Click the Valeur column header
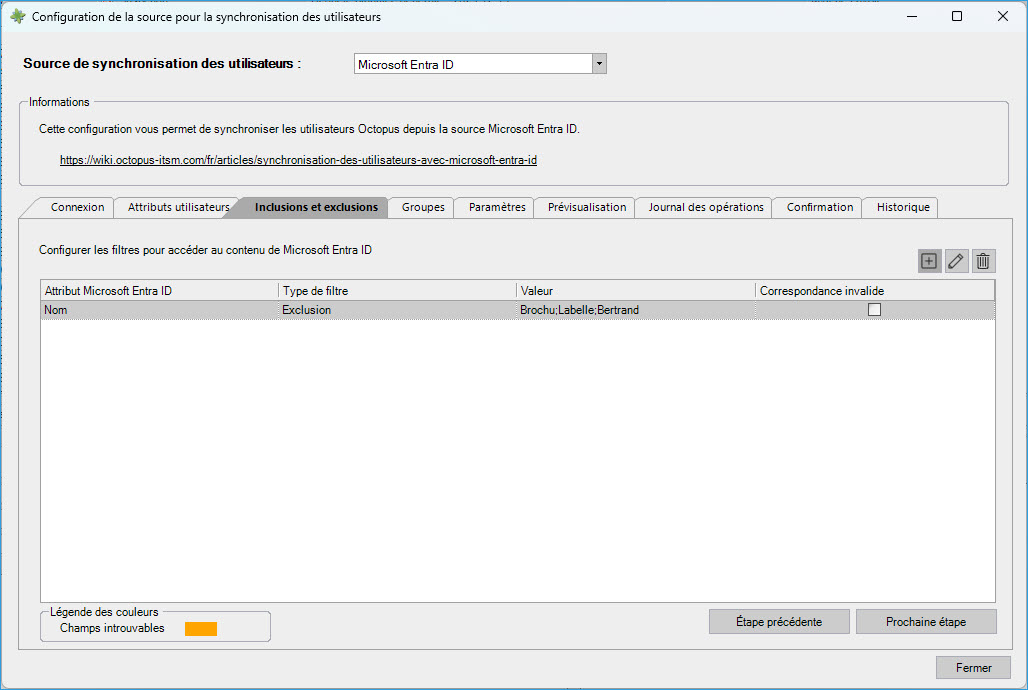Image resolution: width=1028 pixels, height=690 pixels. [x=635, y=291]
